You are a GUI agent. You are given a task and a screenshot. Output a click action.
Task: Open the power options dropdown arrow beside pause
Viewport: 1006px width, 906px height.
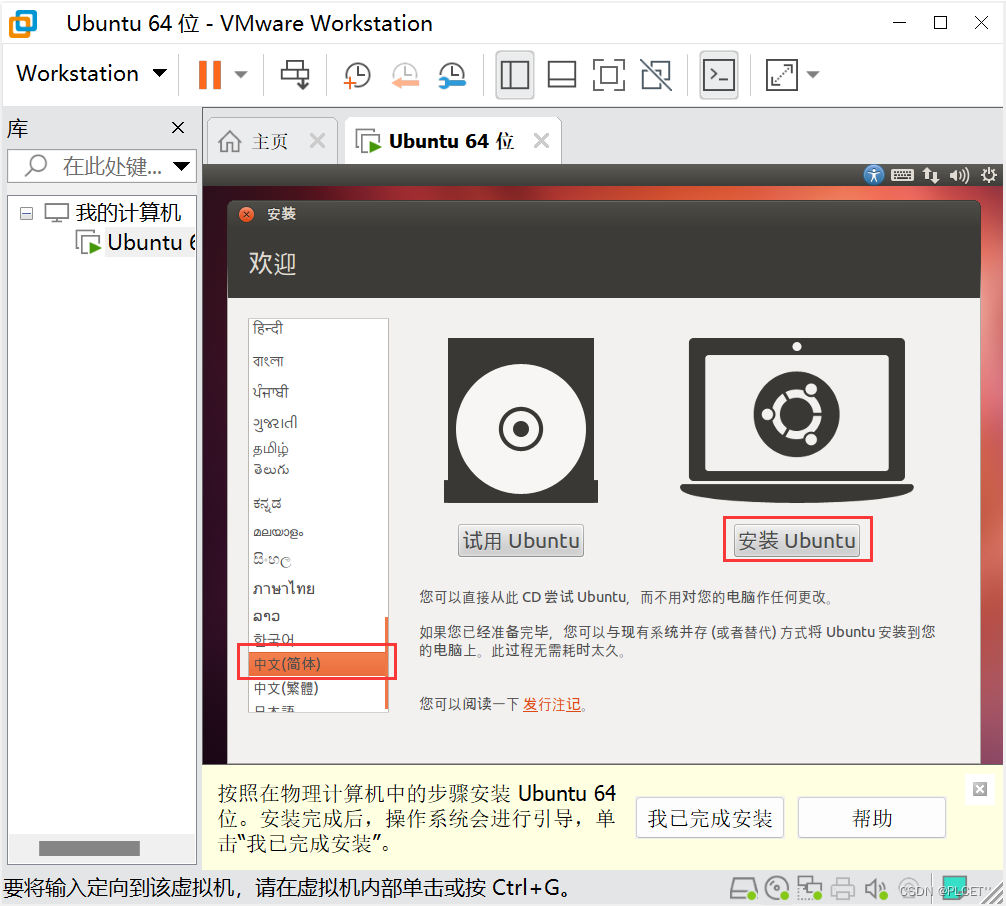(241, 74)
